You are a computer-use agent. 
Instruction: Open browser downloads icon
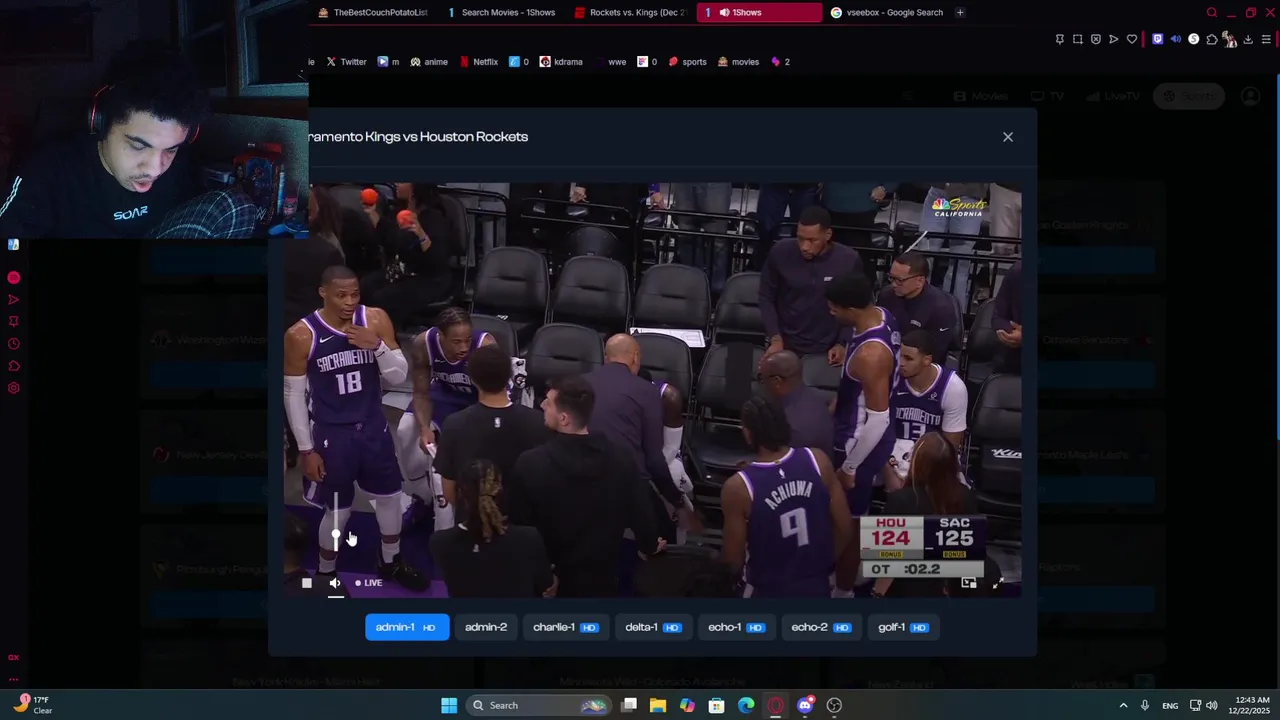(x=1248, y=40)
